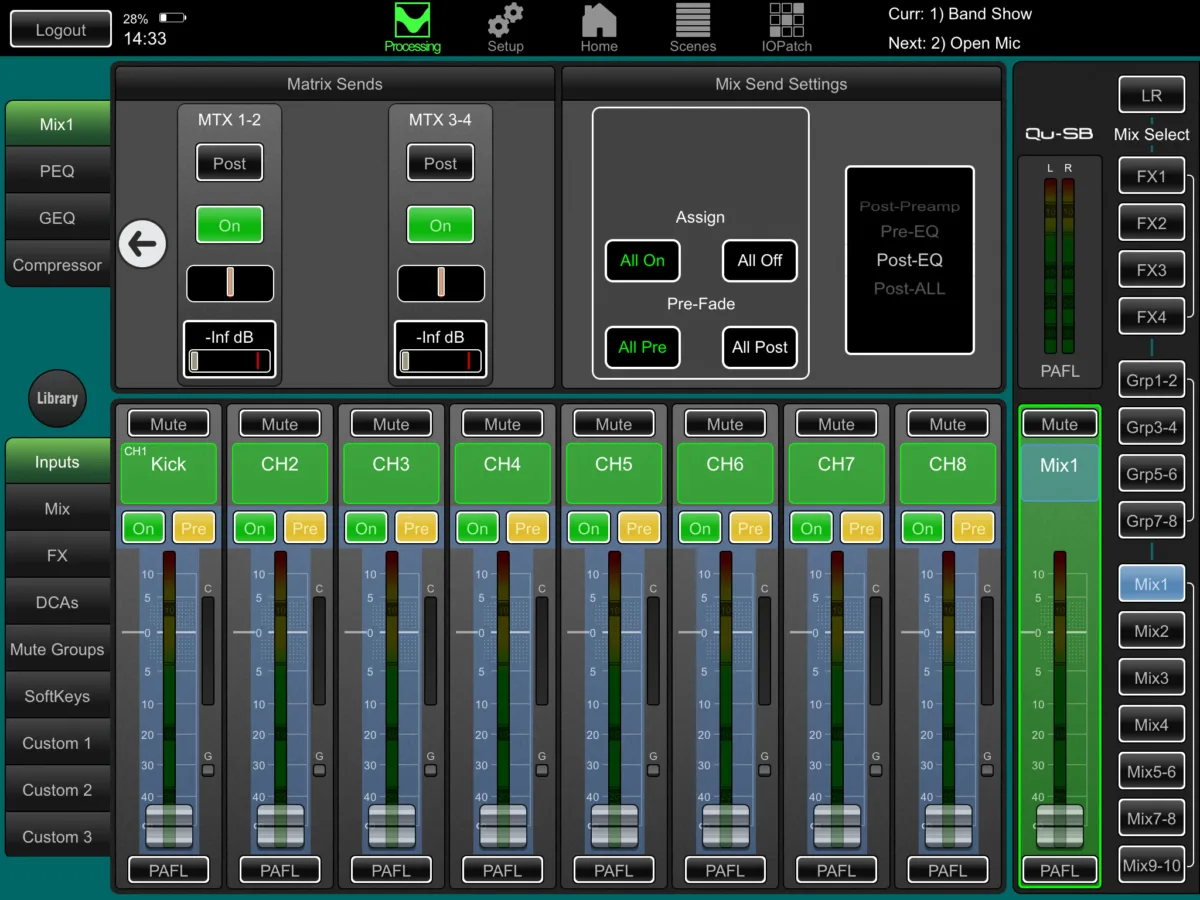Open the round Library button
The height and width of the screenshot is (900, 1200).
point(57,398)
